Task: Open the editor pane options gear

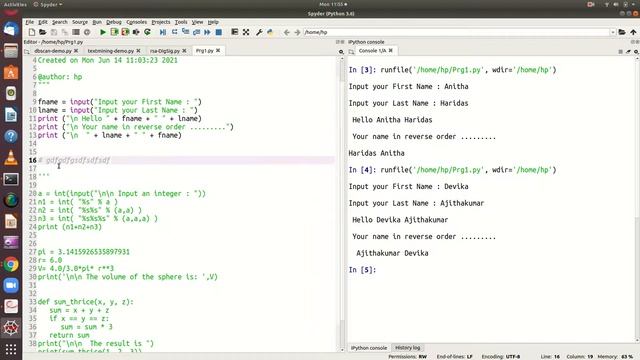Action: point(341,51)
